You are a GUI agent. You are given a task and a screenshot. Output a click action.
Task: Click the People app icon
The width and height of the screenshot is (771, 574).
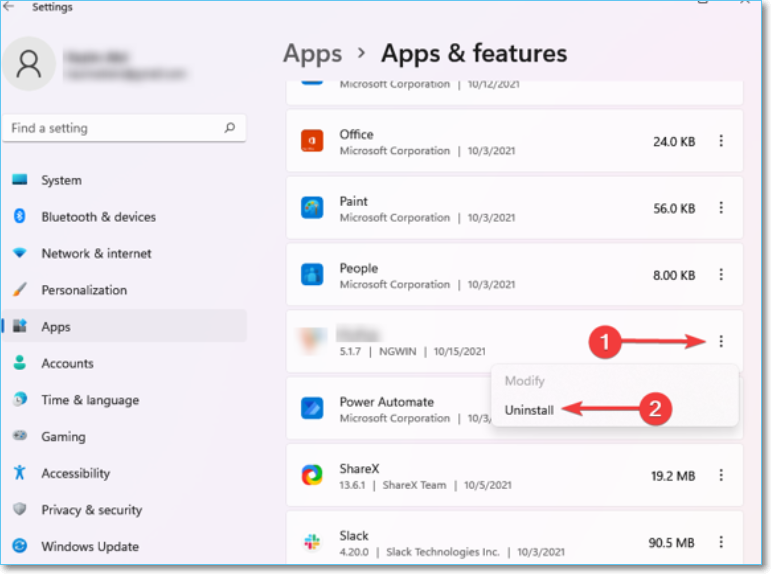coord(312,275)
